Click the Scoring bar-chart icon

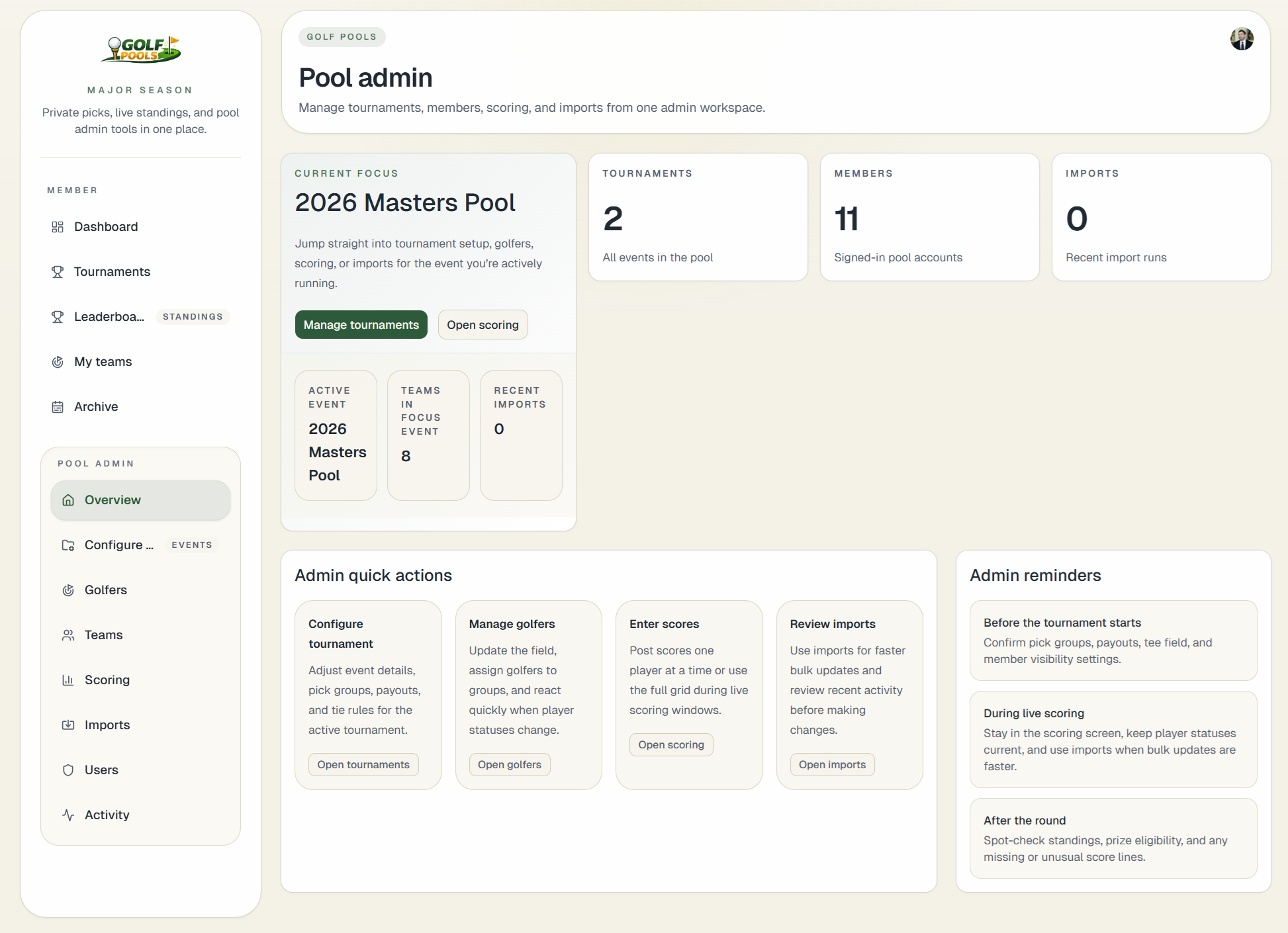[x=68, y=680]
